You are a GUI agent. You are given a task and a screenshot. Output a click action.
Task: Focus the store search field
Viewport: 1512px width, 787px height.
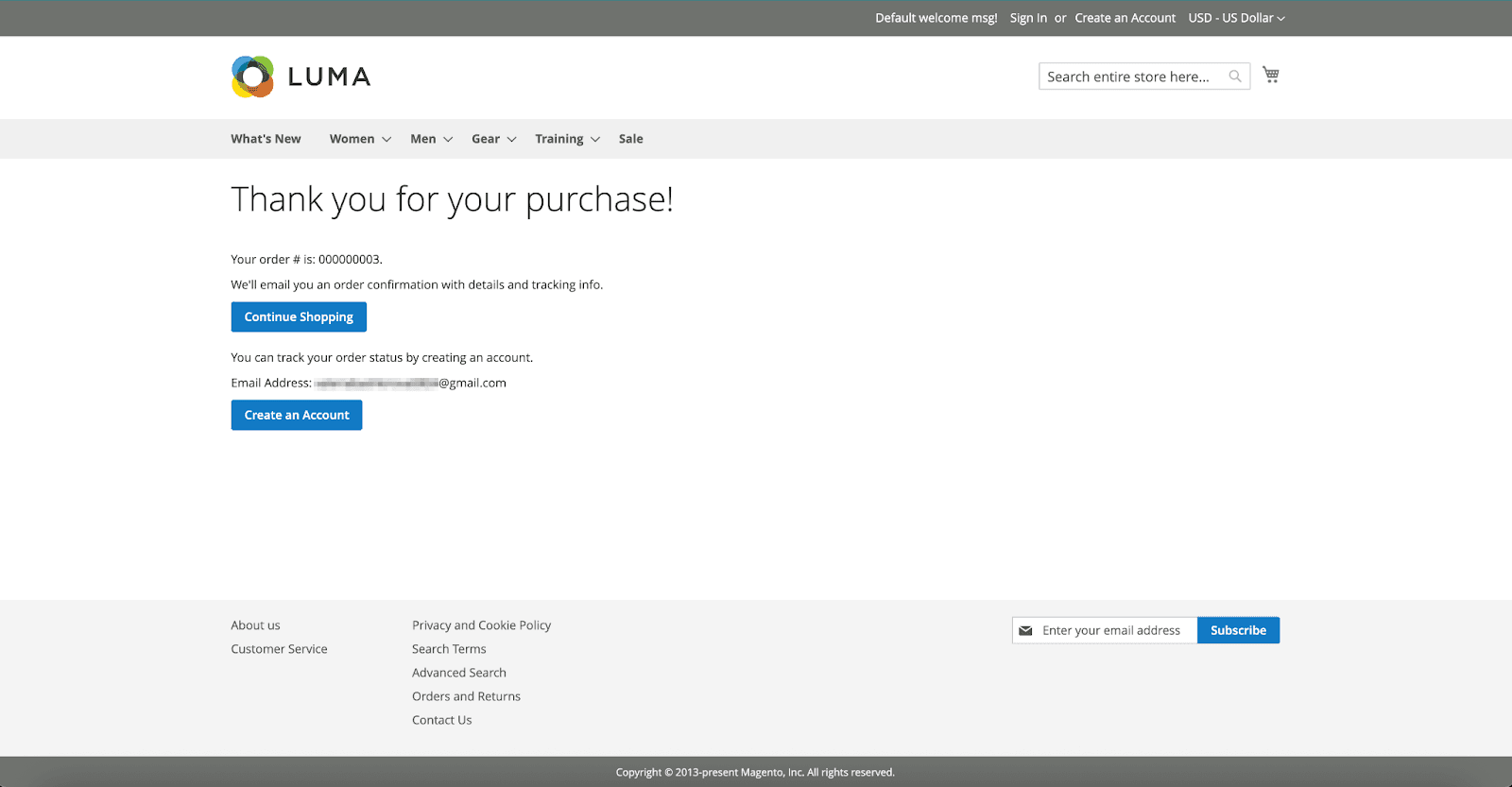point(1129,77)
